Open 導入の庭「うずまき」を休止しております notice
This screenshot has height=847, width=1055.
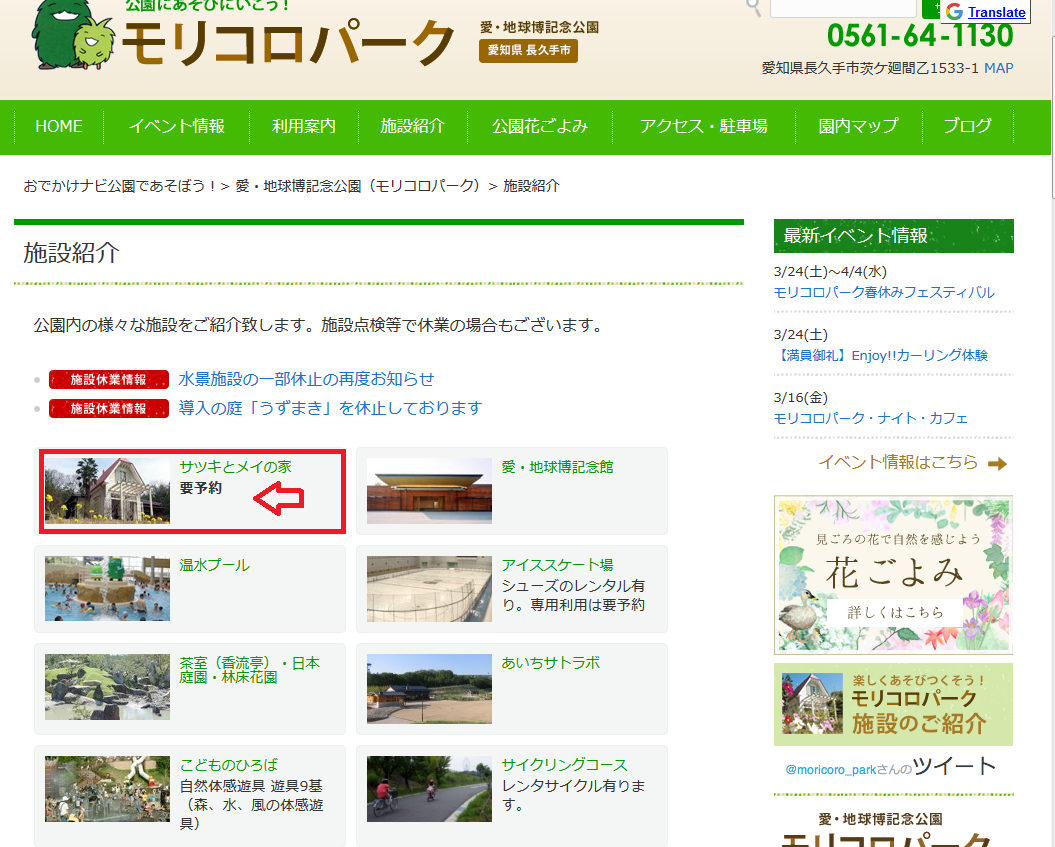coord(330,408)
